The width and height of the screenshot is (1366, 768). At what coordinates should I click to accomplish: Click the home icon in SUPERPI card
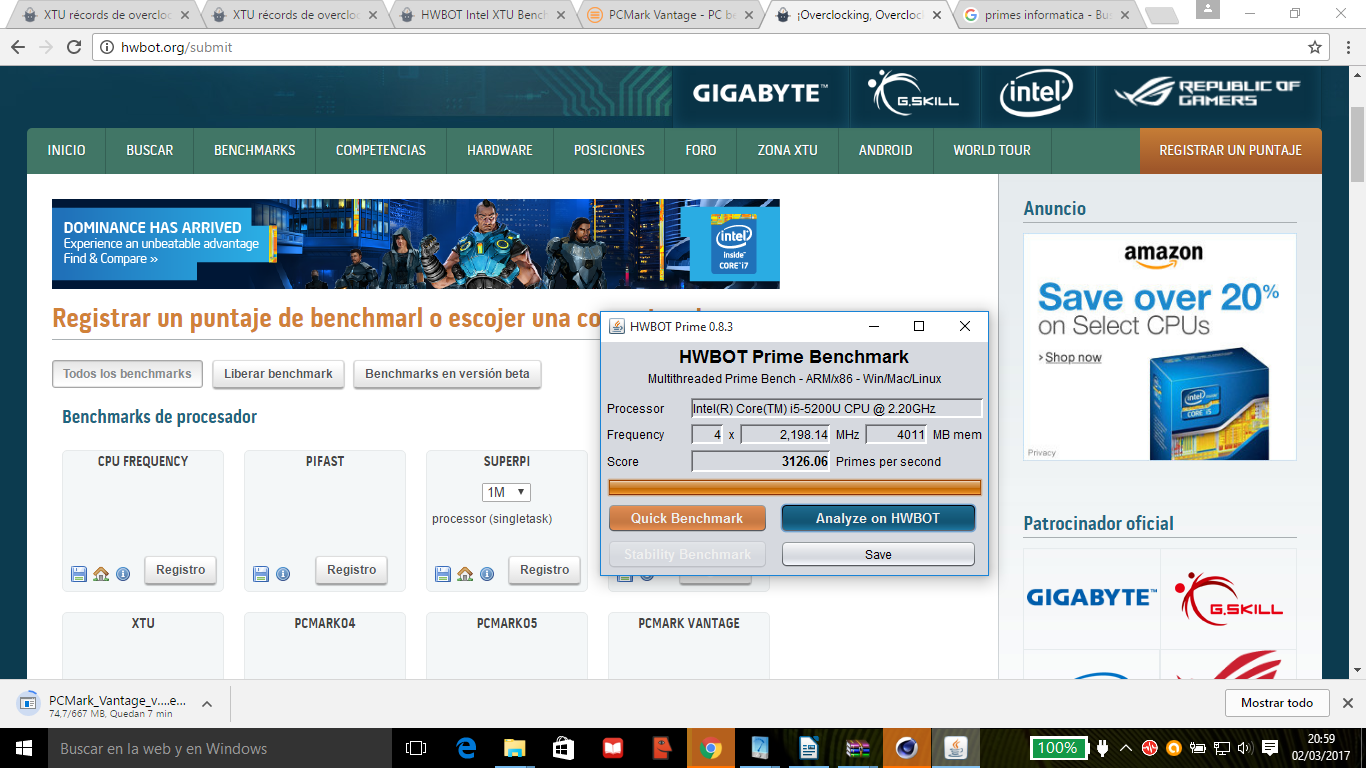[465, 574]
